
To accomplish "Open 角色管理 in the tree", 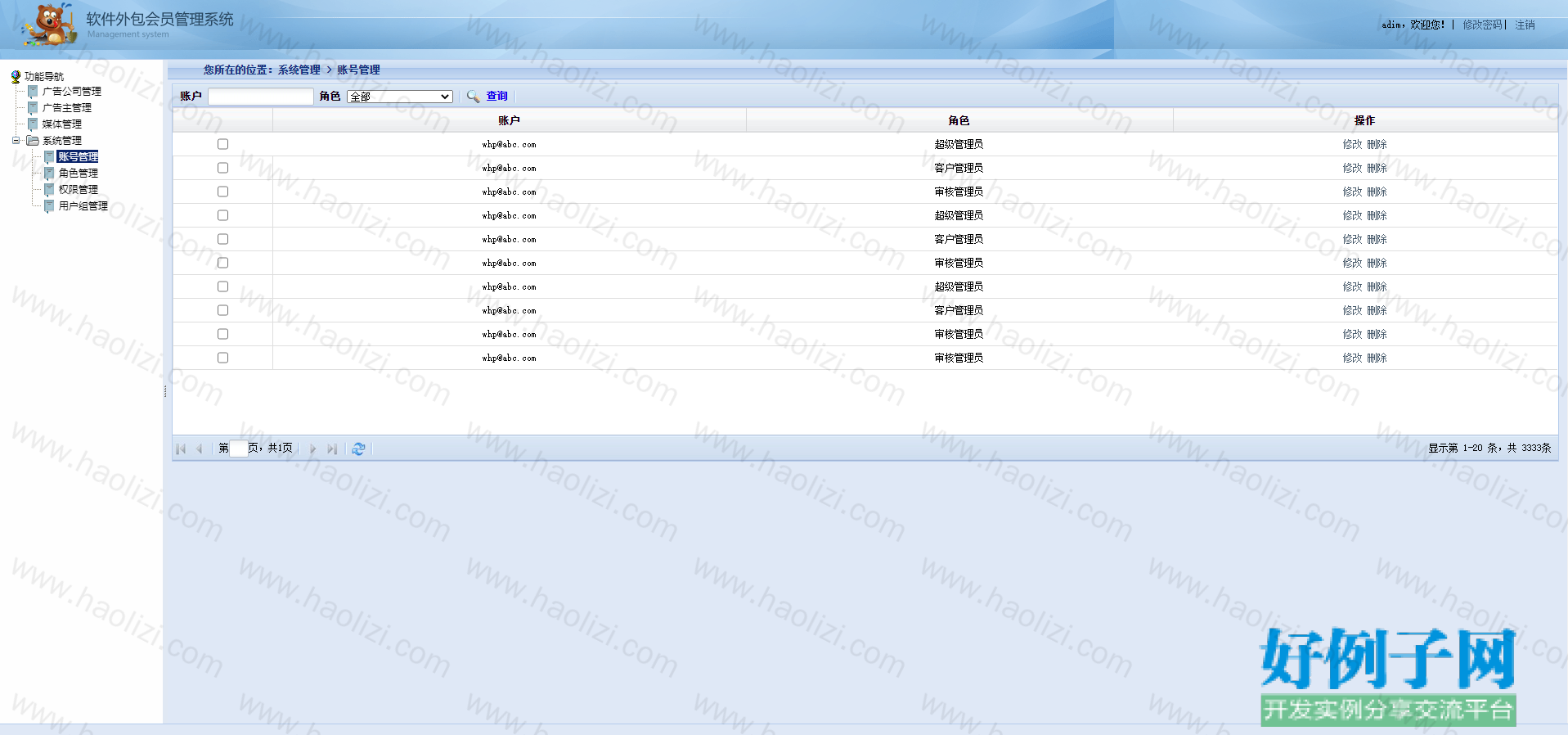I will (79, 174).
